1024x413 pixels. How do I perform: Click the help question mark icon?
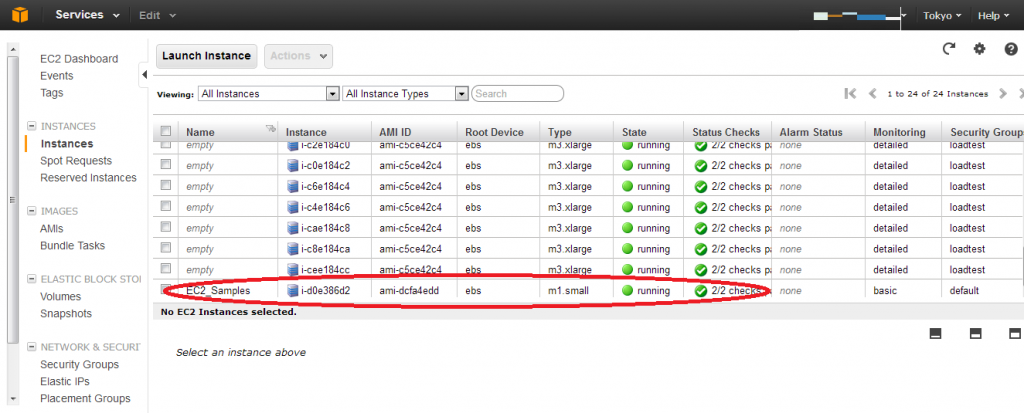tap(1011, 49)
